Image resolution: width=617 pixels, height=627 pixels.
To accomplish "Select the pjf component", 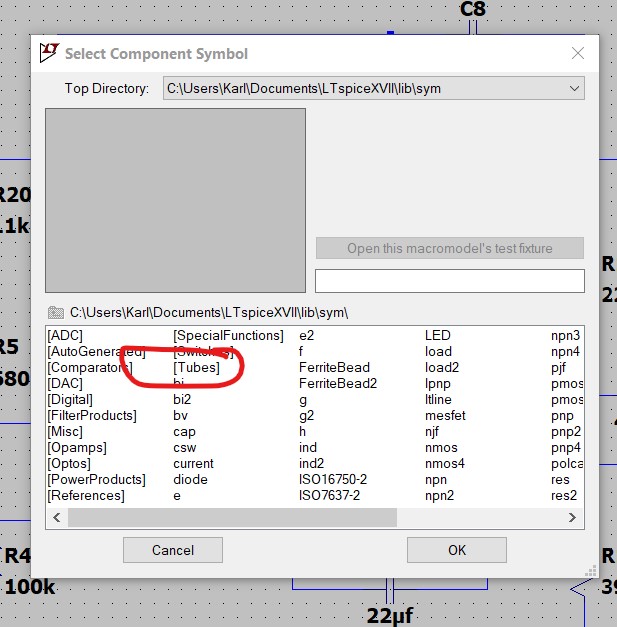I will 558,367.
